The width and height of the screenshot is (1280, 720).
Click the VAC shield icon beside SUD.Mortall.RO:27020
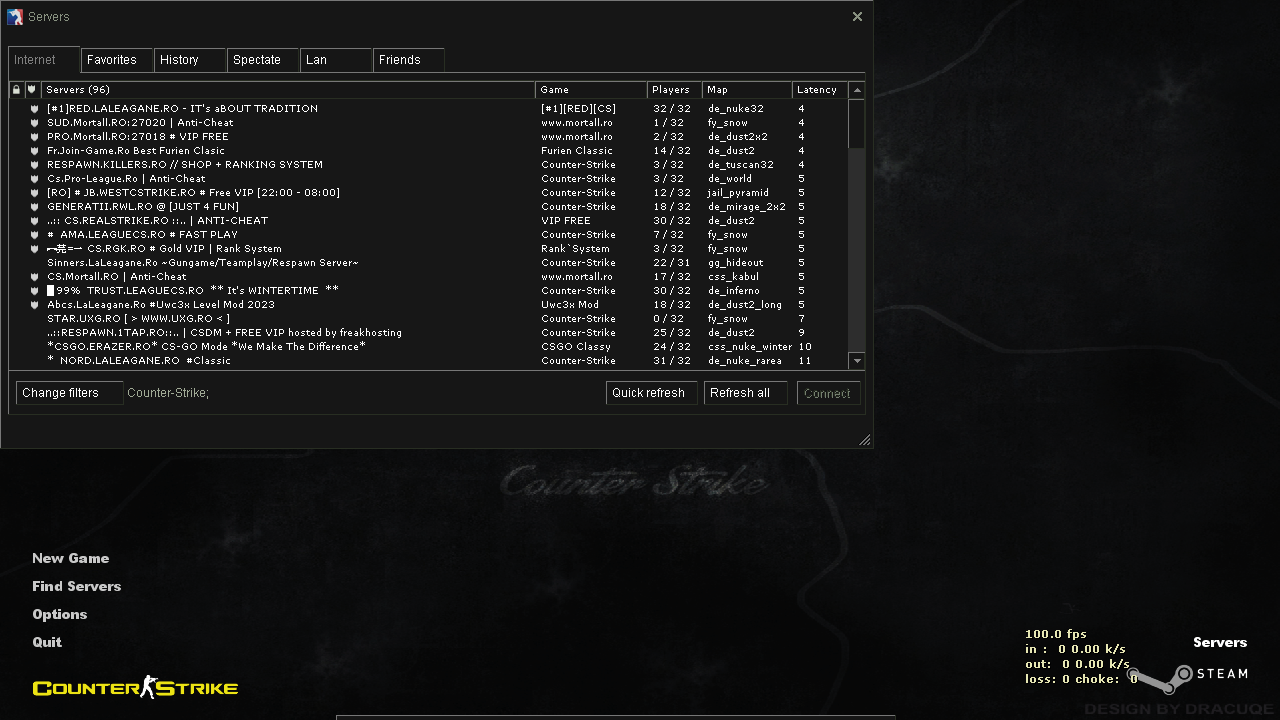tap(34, 123)
